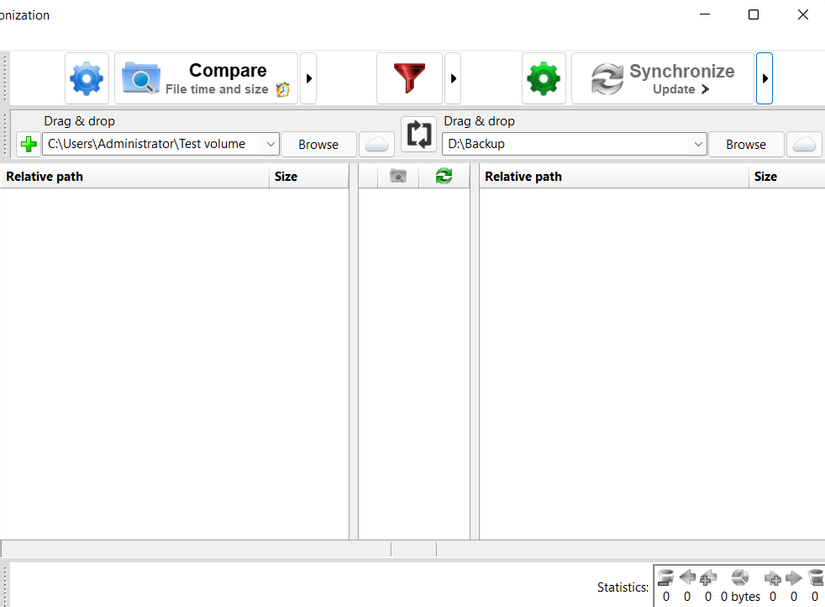825x607 pixels.
Task: Start Compare by file time and size
Action: click(x=206, y=78)
